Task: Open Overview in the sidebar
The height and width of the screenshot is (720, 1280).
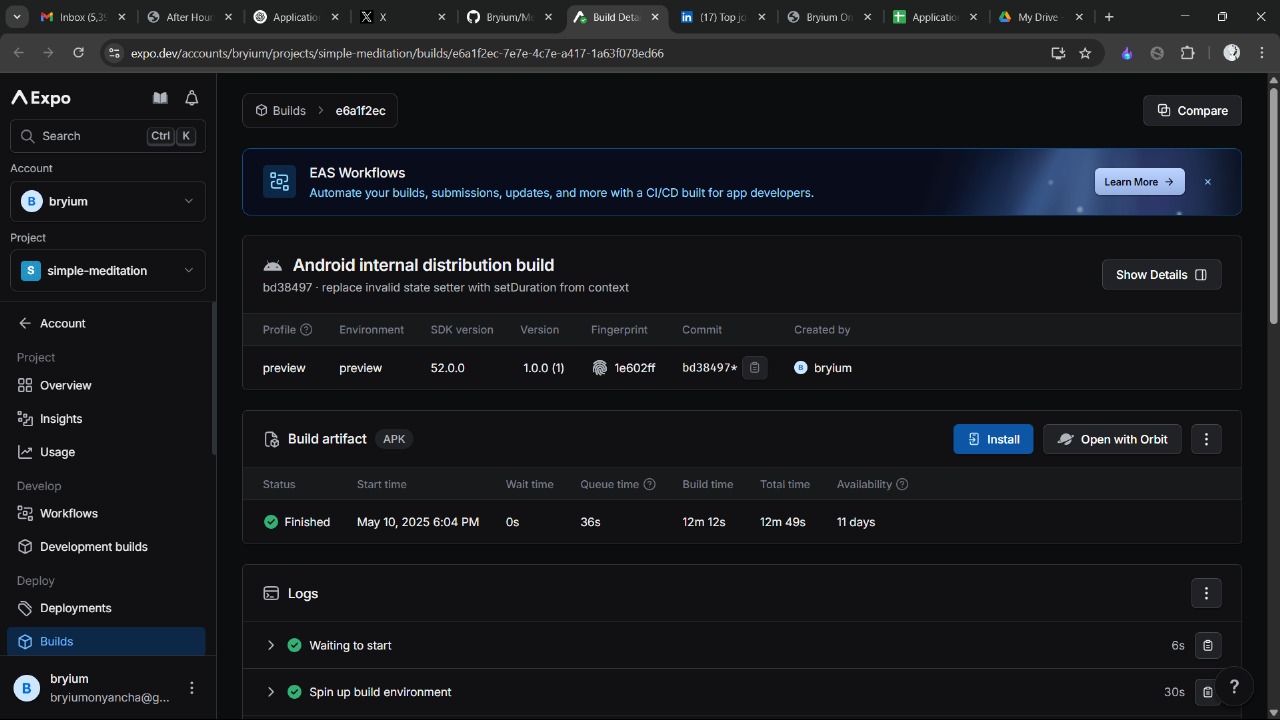Action: click(x=65, y=386)
